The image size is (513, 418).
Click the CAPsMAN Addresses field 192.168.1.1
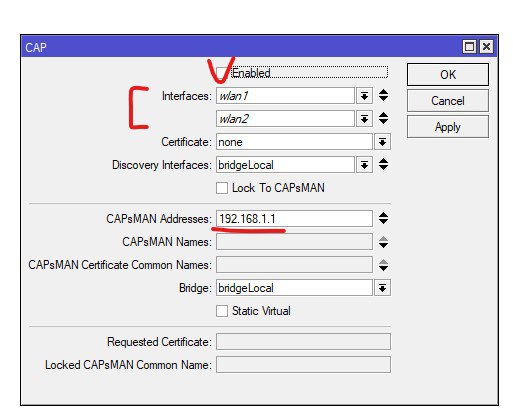point(294,219)
